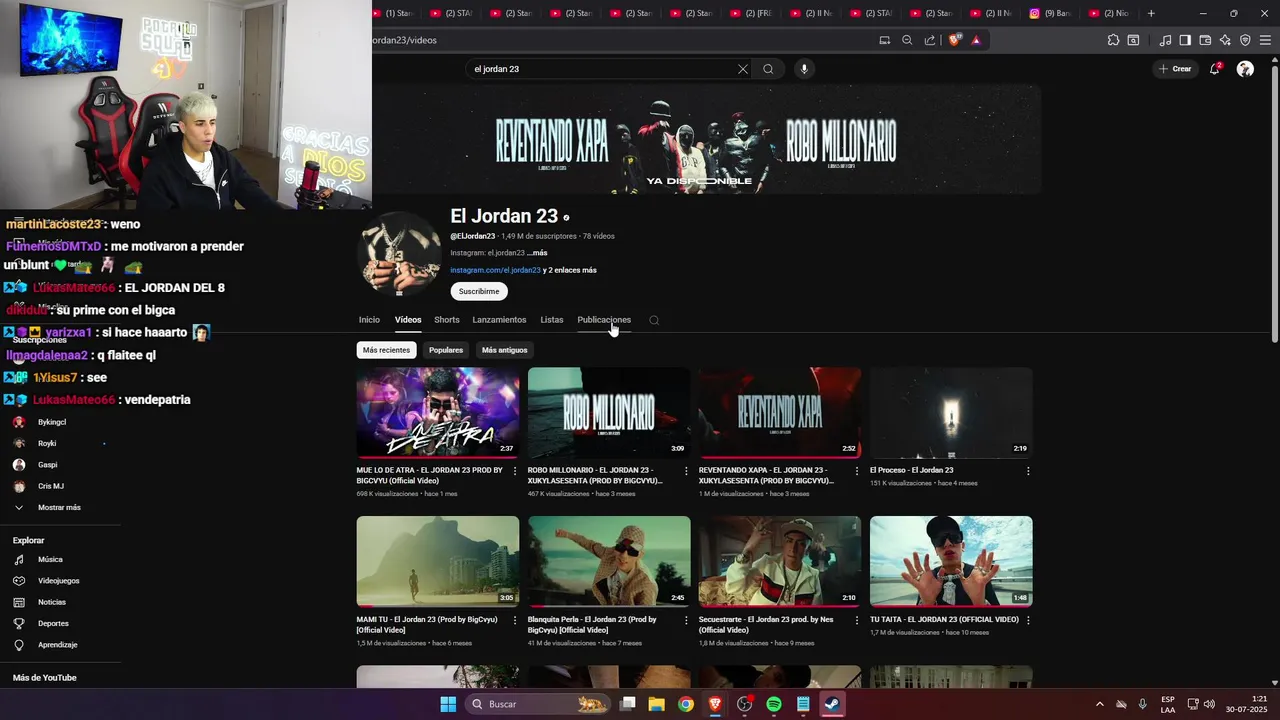
Task: Open the Blanquita Perla video title link
Action: click(592, 624)
